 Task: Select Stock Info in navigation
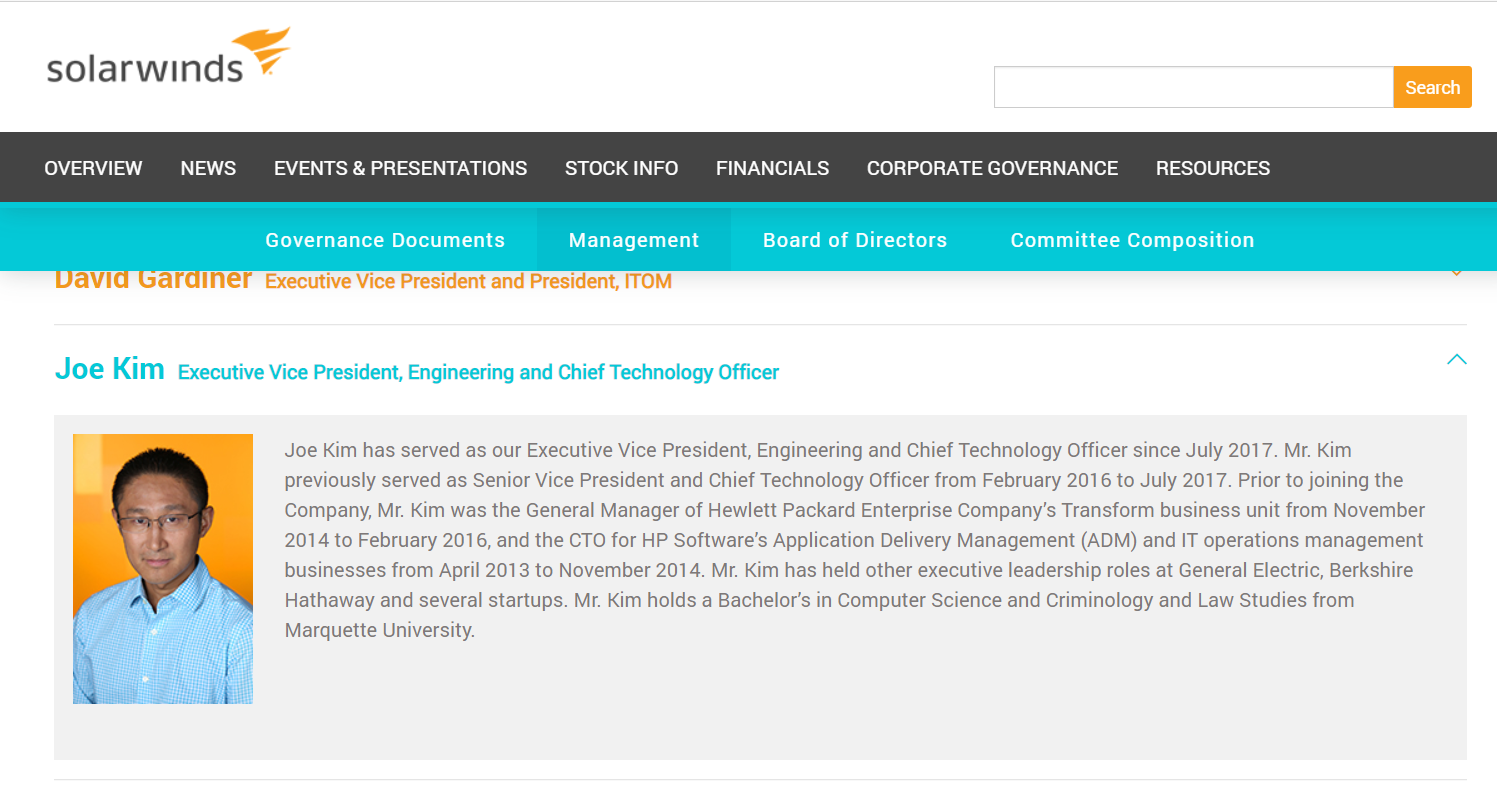point(621,168)
